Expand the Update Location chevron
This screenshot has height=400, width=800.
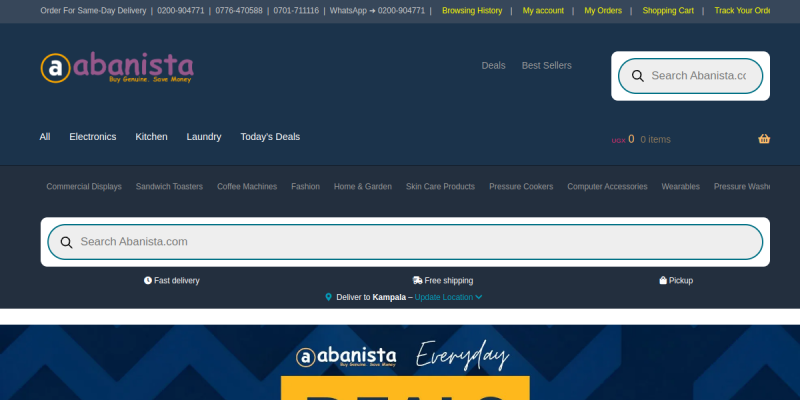(x=479, y=297)
